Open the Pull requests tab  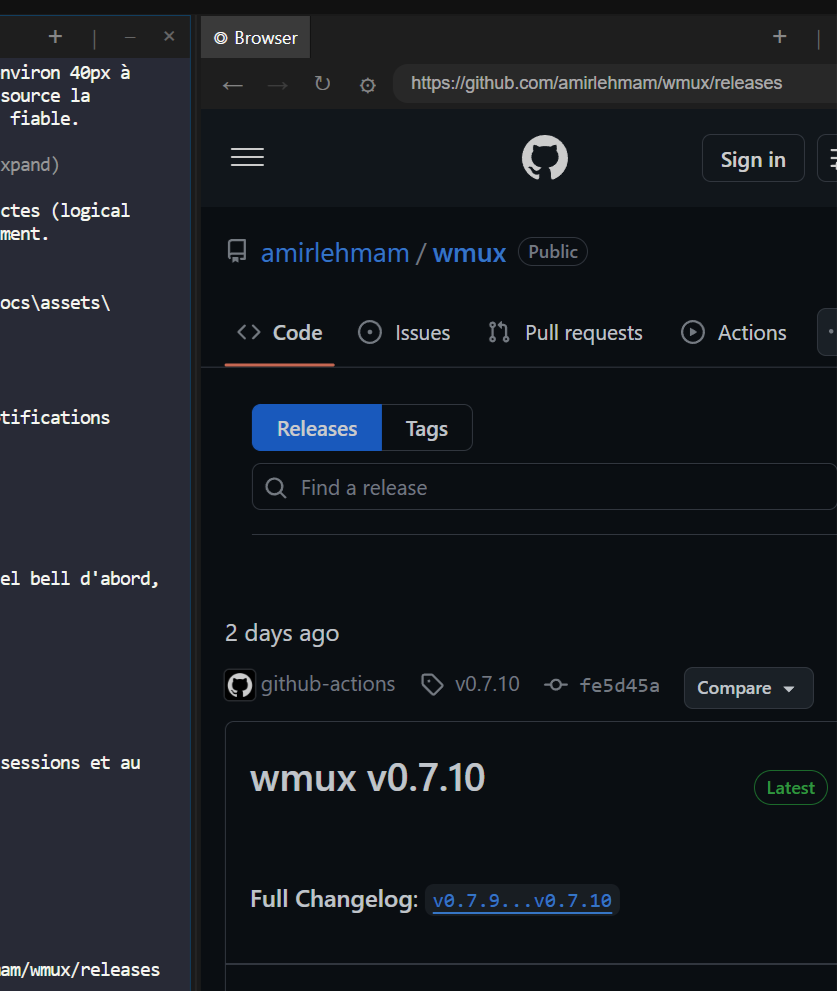point(565,332)
